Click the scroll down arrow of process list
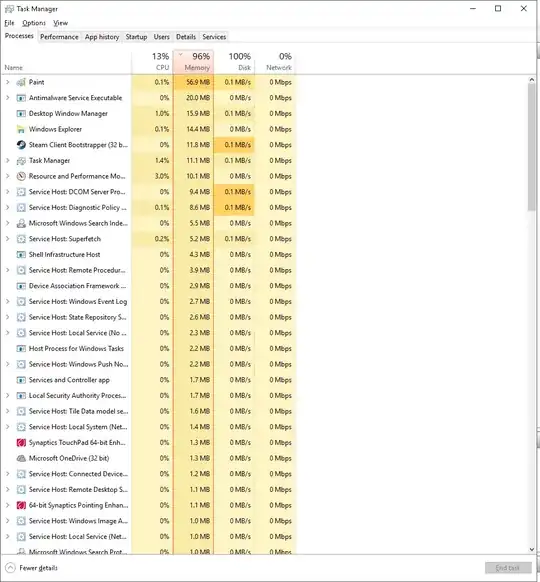 click(x=531, y=549)
